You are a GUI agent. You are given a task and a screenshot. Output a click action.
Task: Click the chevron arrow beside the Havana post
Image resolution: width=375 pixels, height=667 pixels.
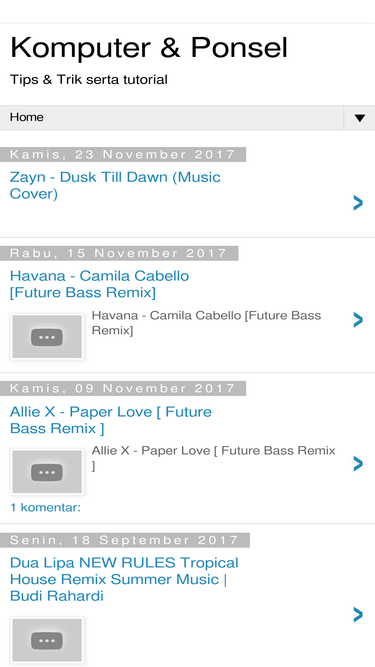tap(358, 320)
